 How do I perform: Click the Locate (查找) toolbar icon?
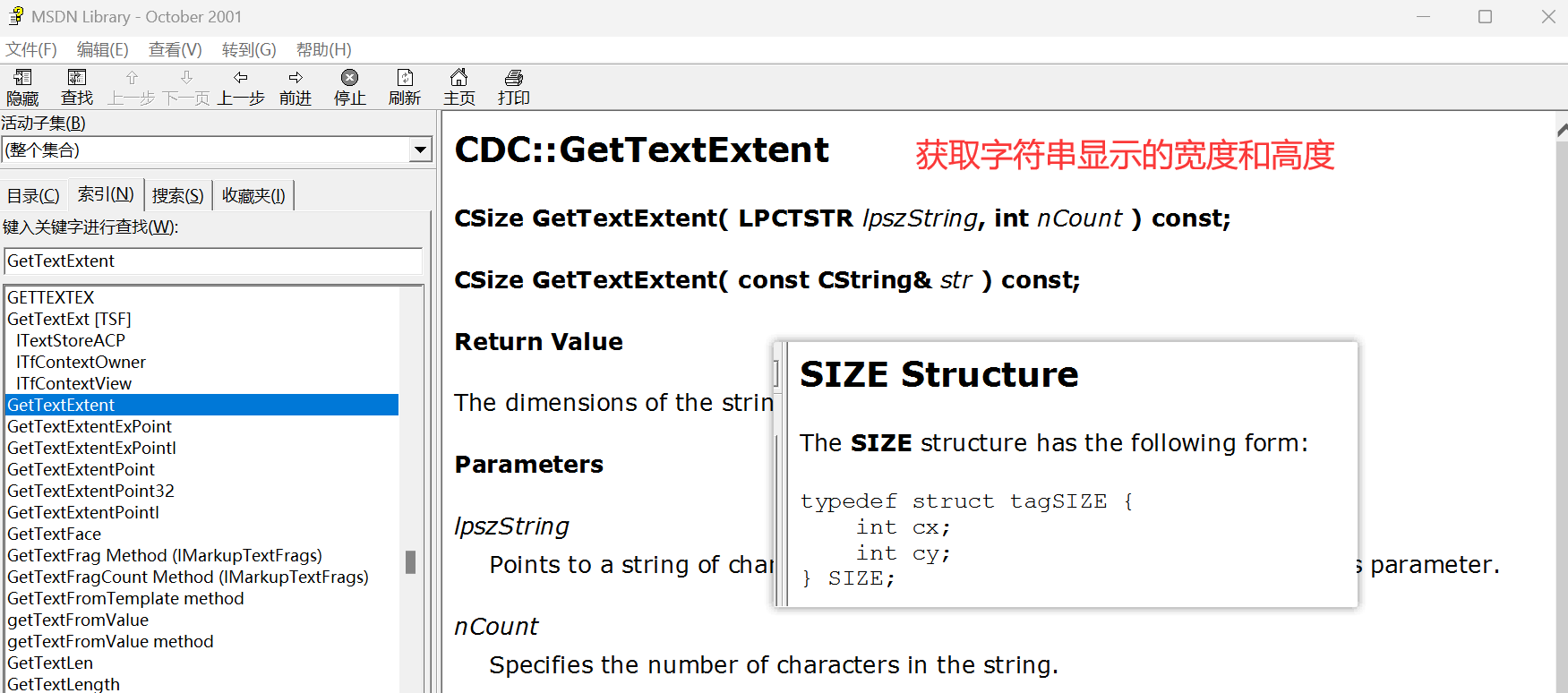77,78
